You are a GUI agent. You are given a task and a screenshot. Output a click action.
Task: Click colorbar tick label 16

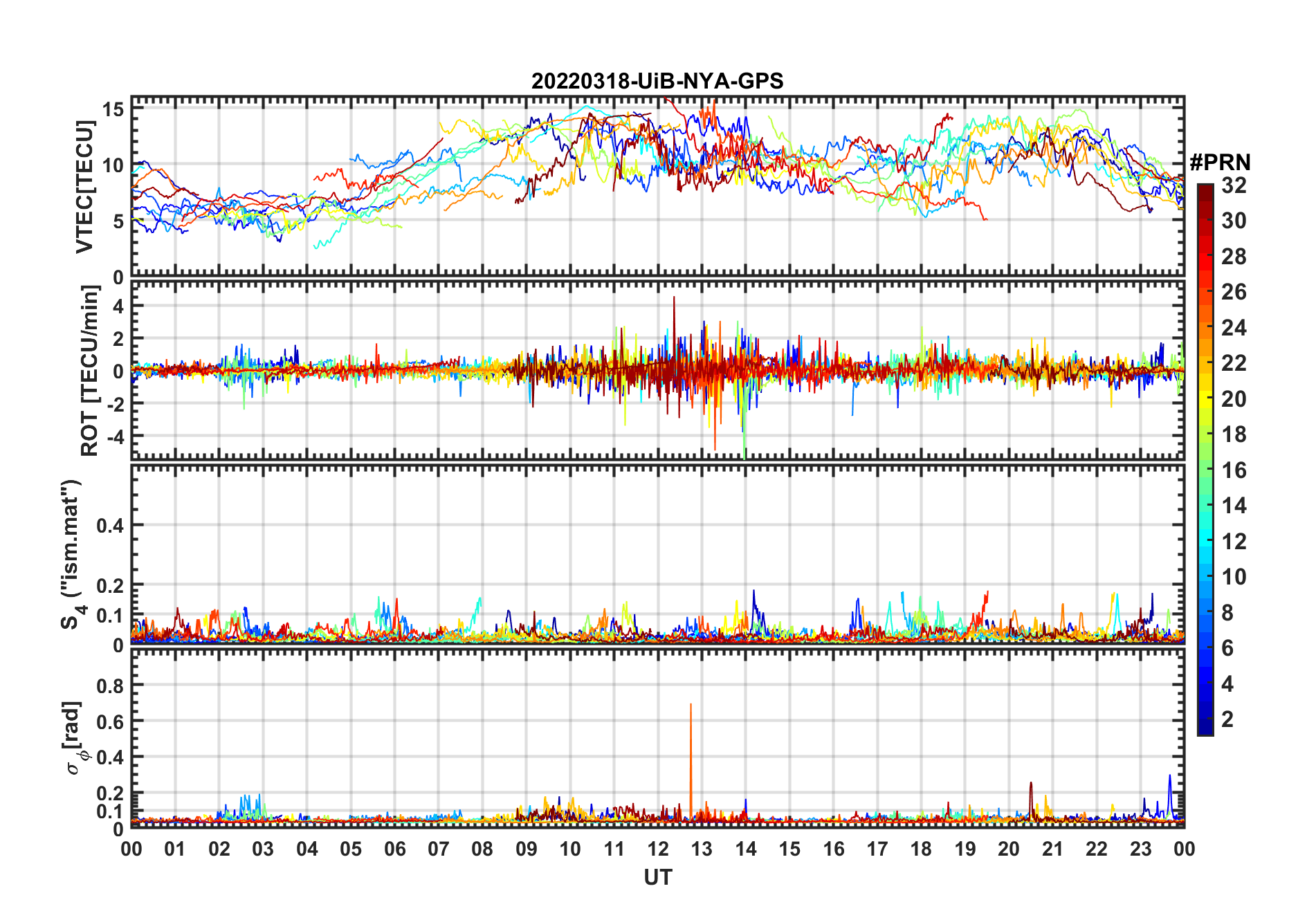[x=1234, y=470]
